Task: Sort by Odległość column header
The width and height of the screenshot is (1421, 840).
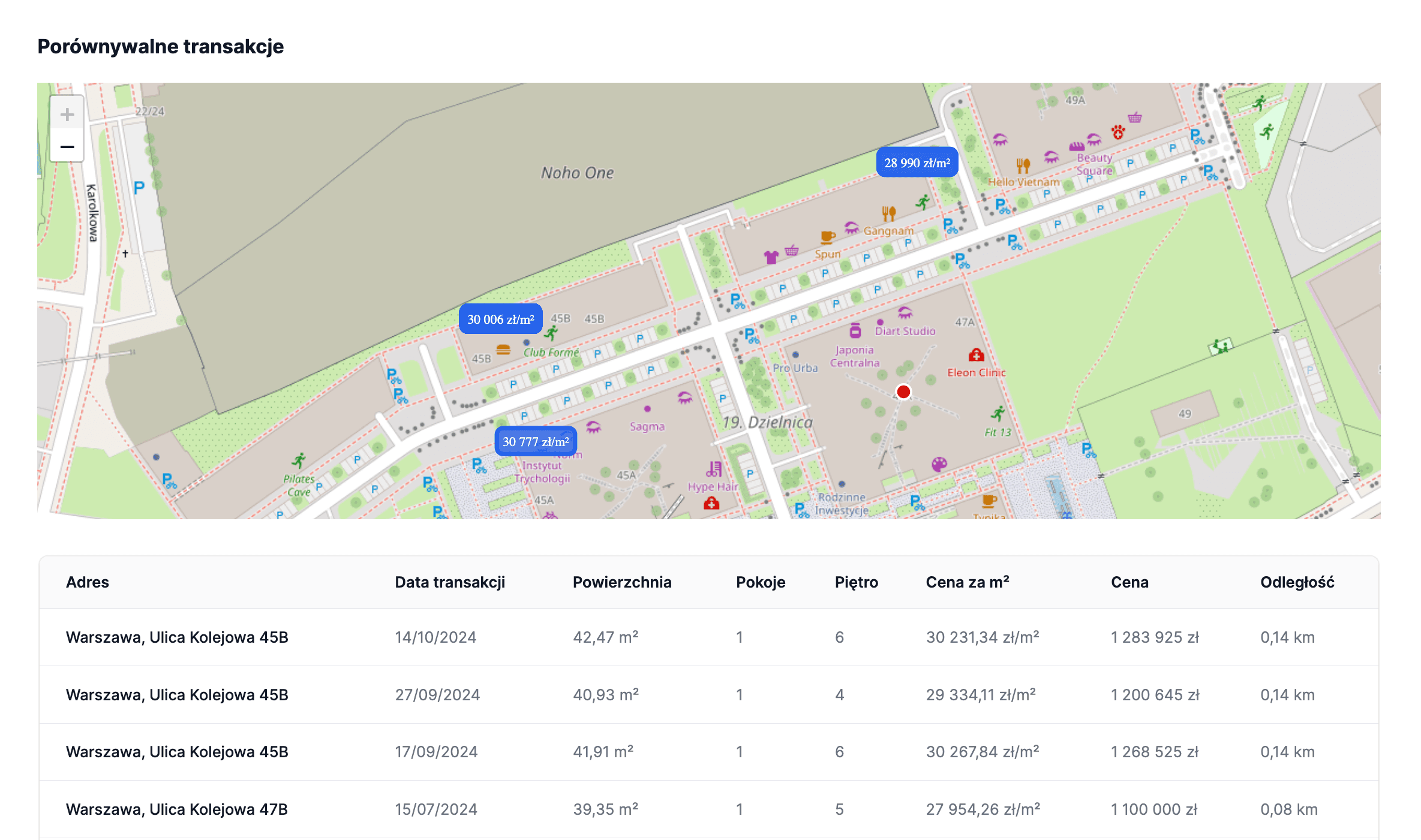Action: click(1297, 582)
